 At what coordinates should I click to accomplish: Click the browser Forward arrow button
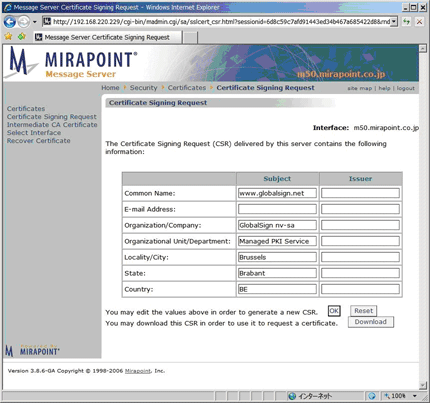(x=23, y=22)
